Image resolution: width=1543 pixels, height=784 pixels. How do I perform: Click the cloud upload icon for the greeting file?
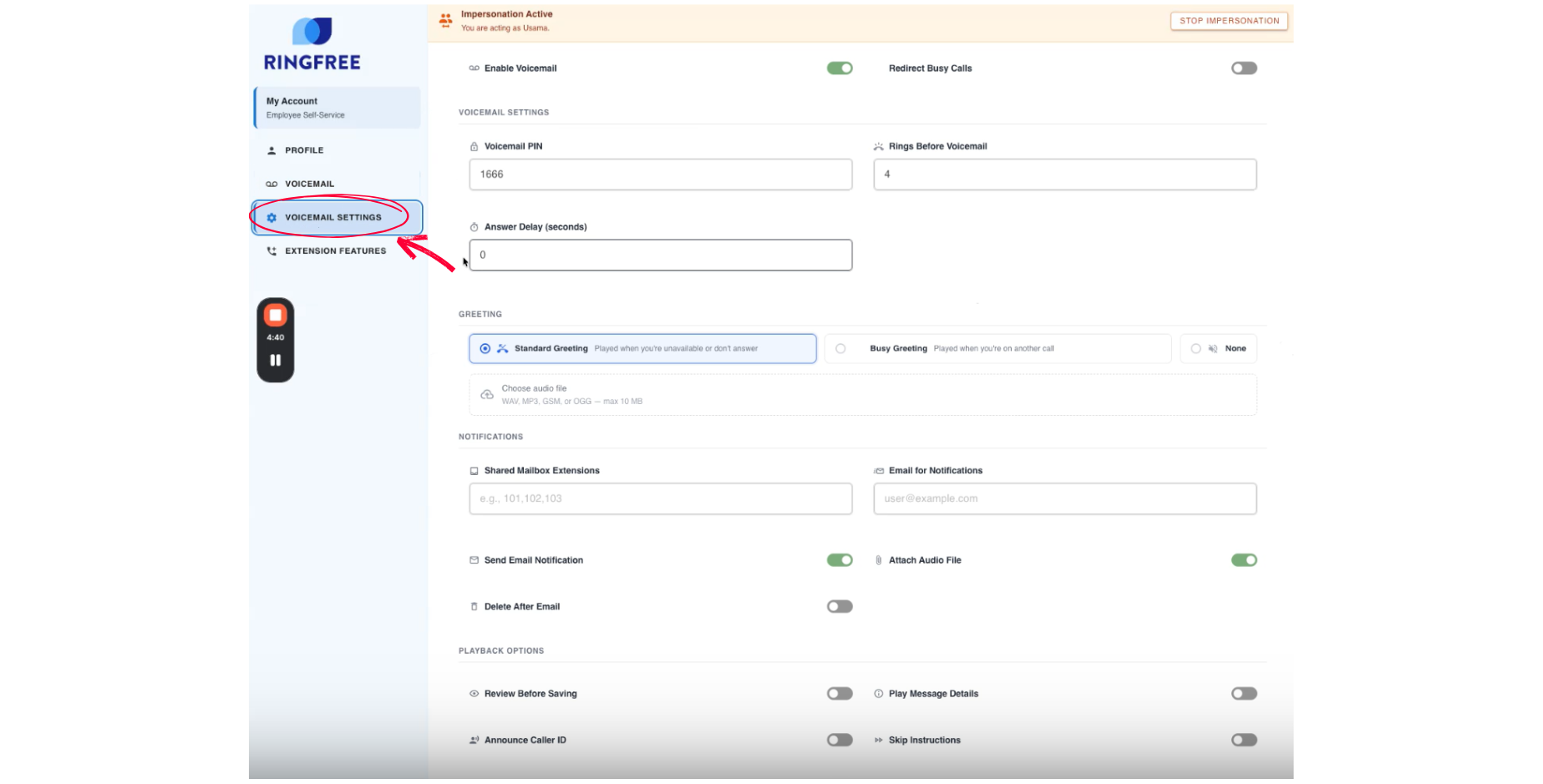pos(487,395)
